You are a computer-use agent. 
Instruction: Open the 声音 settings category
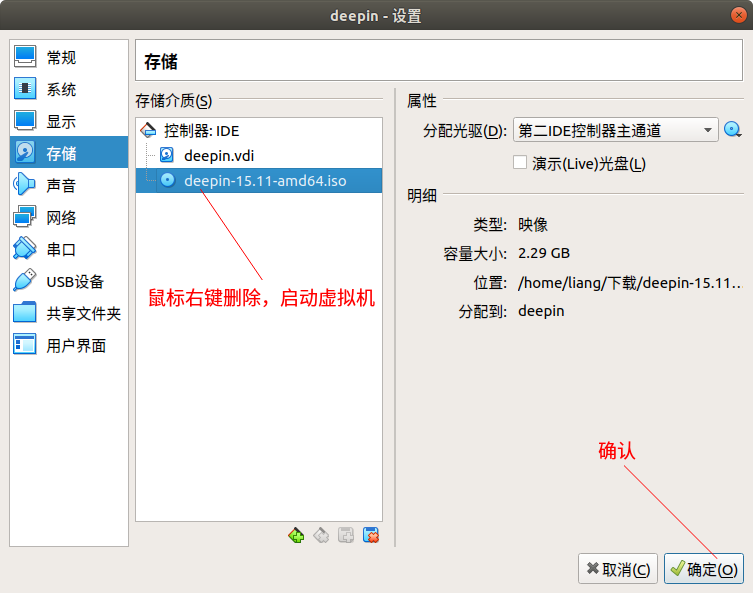click(x=69, y=185)
